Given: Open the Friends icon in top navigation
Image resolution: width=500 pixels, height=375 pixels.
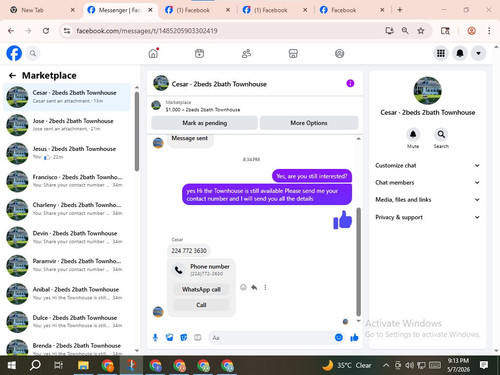Looking at the screenshot, I should (x=246, y=53).
